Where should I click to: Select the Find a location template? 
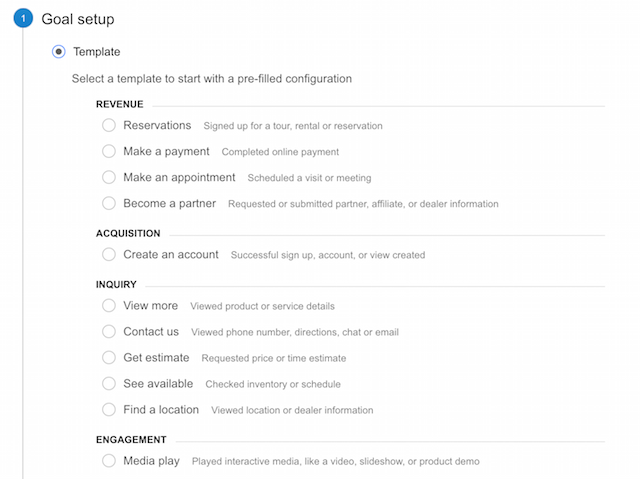pos(109,410)
